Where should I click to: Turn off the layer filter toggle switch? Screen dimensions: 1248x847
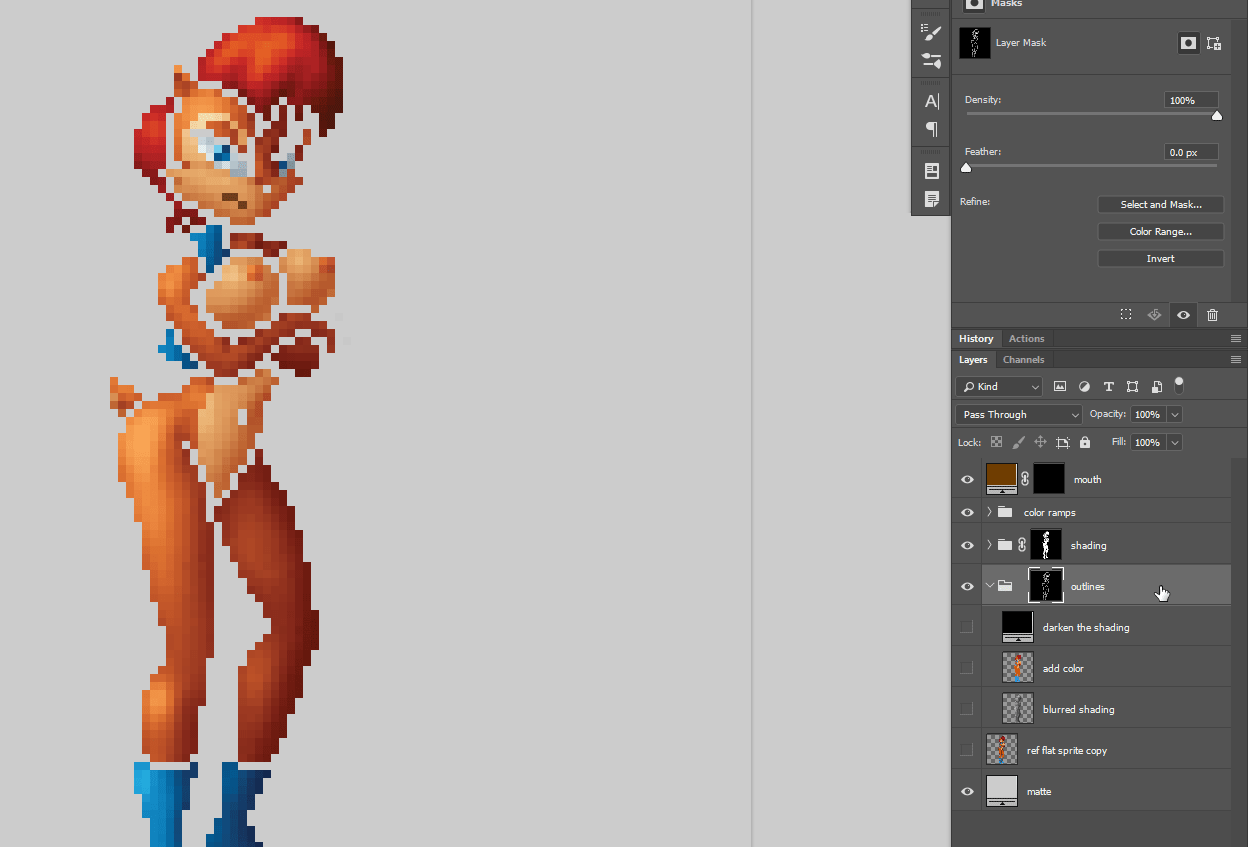pos(1179,385)
